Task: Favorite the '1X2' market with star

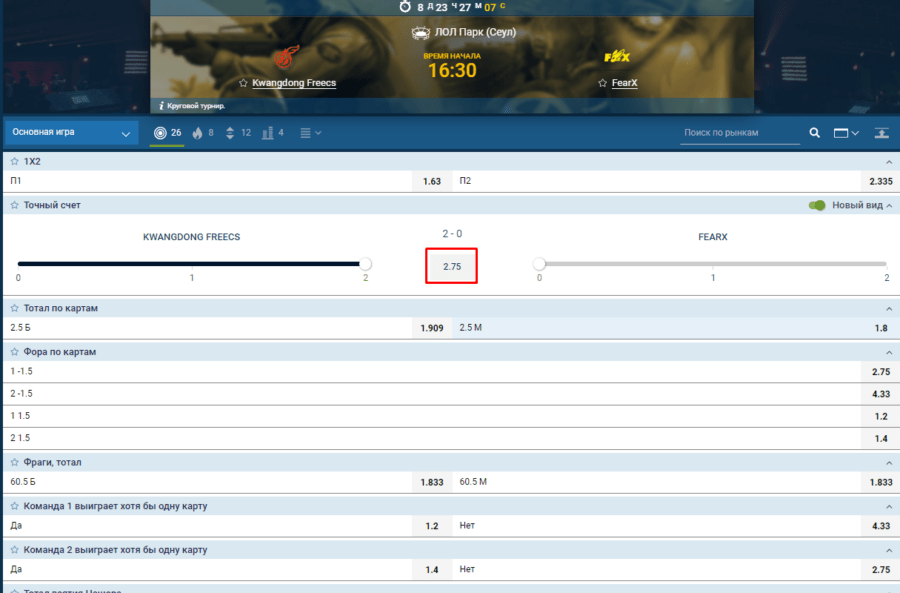Action: pyautogui.click(x=14, y=161)
